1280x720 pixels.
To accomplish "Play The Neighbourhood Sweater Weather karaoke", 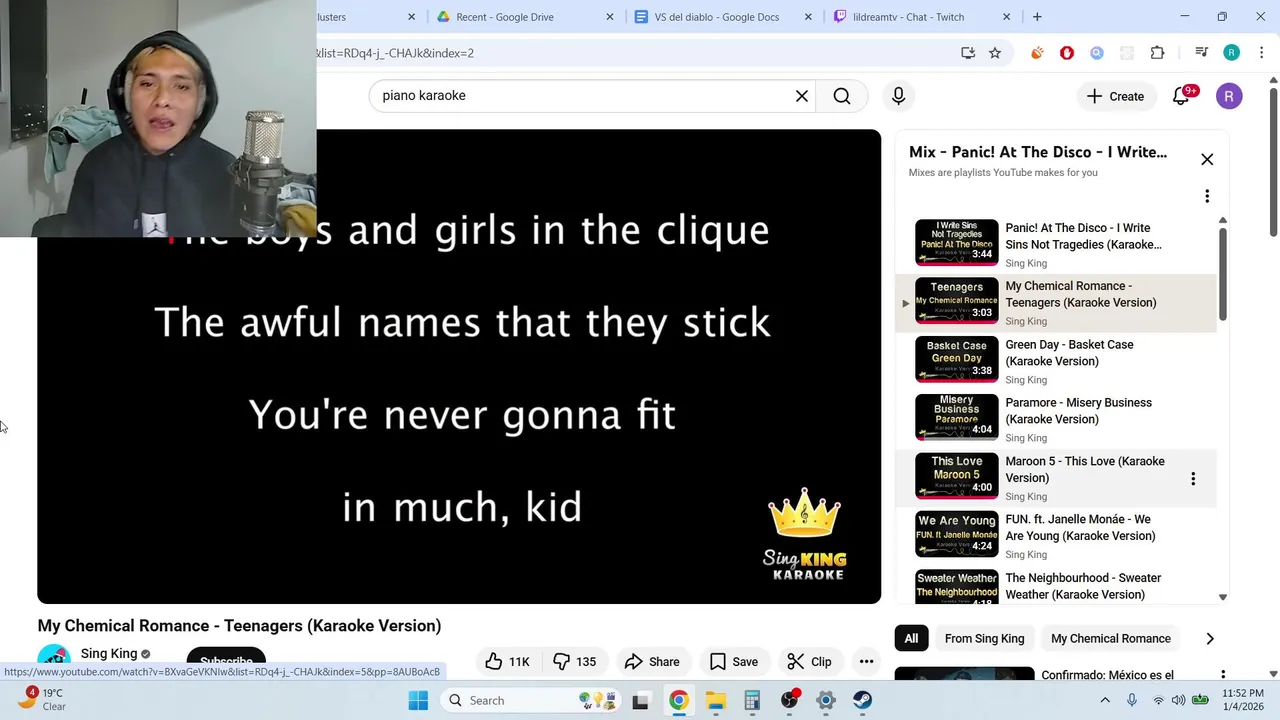I will tap(1055, 586).
